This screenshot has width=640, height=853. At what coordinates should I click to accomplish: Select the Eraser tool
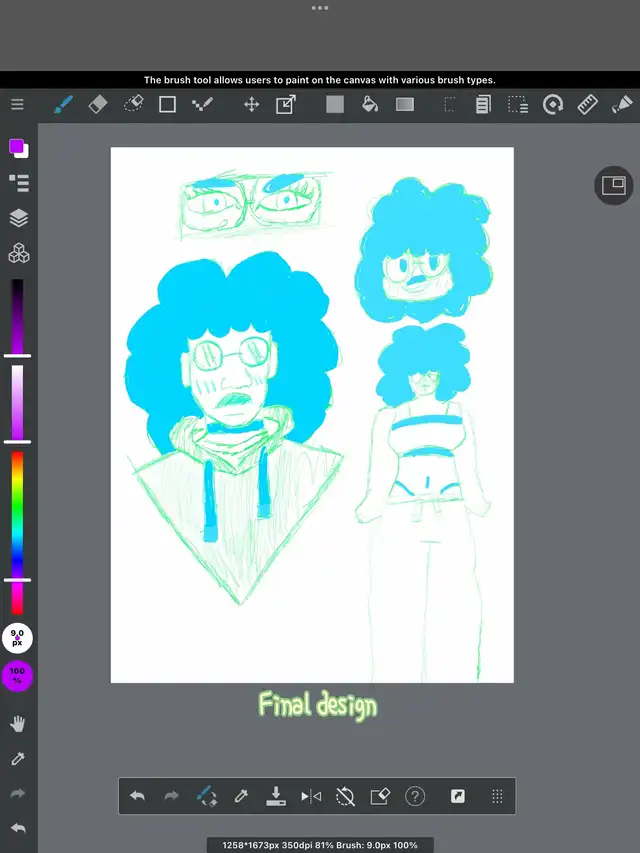(98, 104)
